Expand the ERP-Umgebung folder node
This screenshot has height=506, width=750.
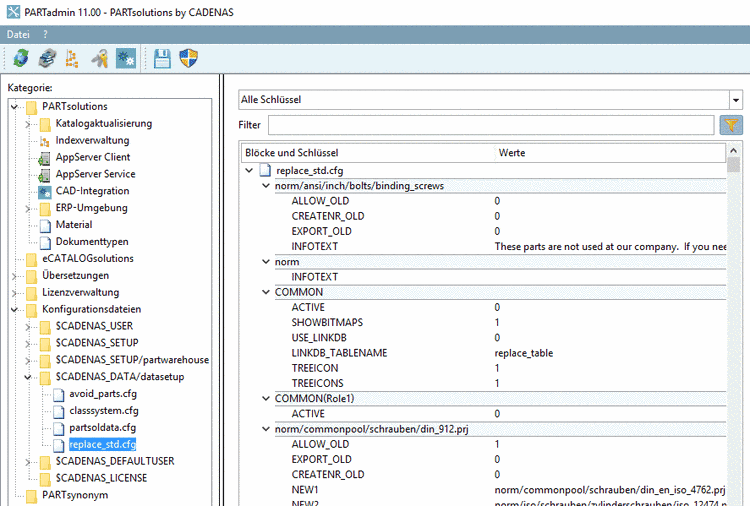click(28, 208)
